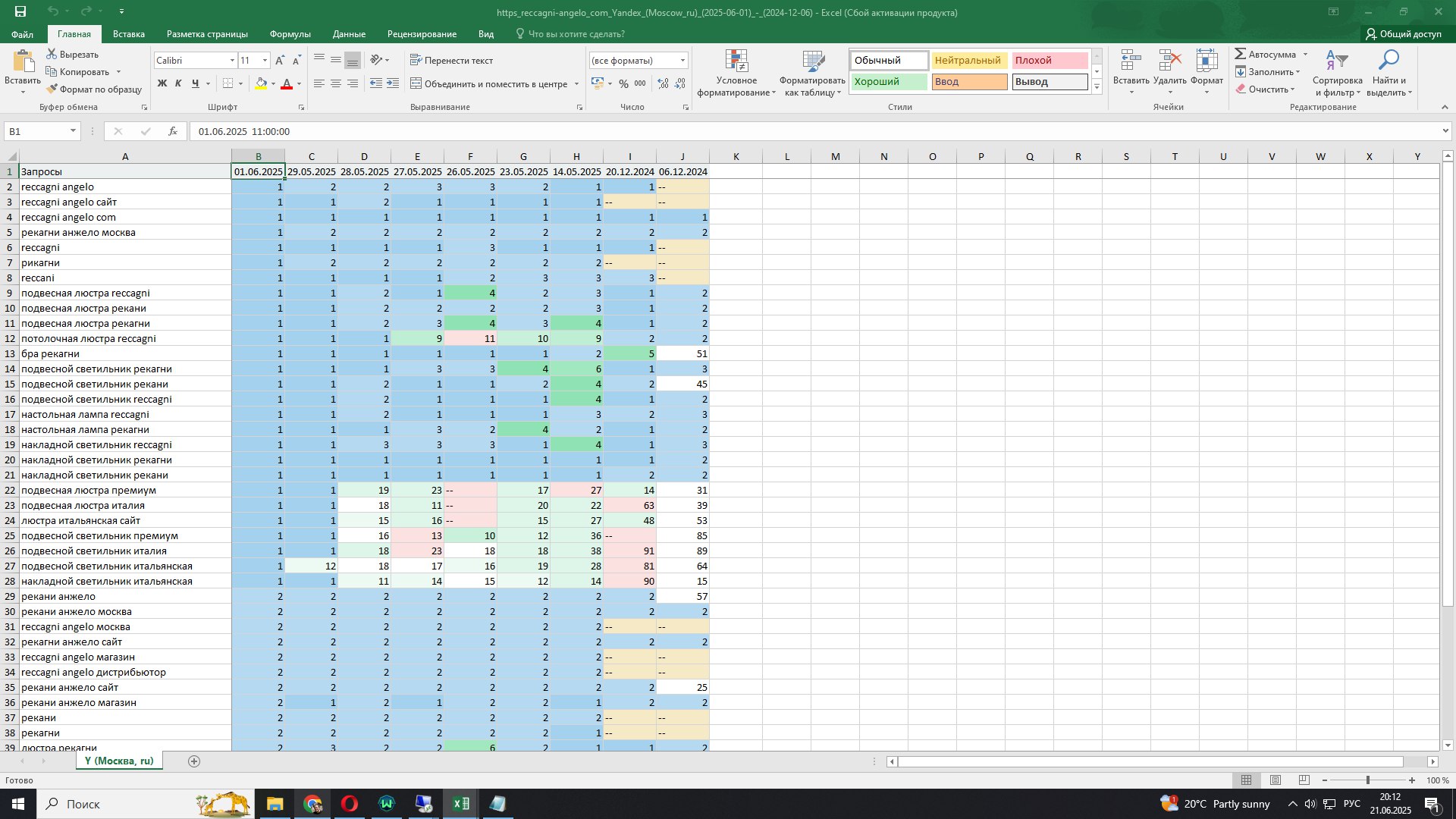Click the percent style icon
1456x819 pixels.
[623, 83]
